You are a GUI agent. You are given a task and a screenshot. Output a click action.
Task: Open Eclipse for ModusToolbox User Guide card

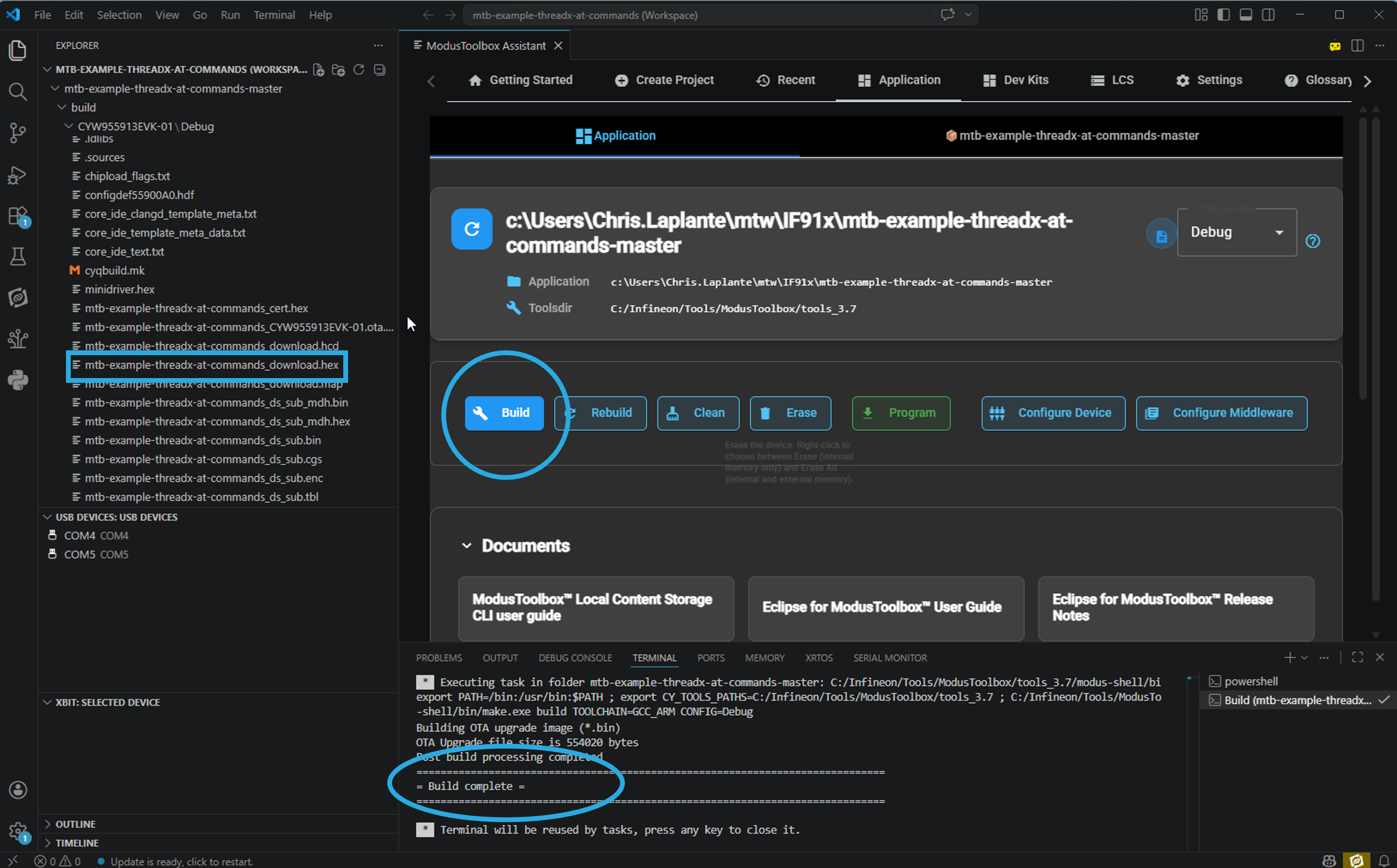click(x=886, y=608)
